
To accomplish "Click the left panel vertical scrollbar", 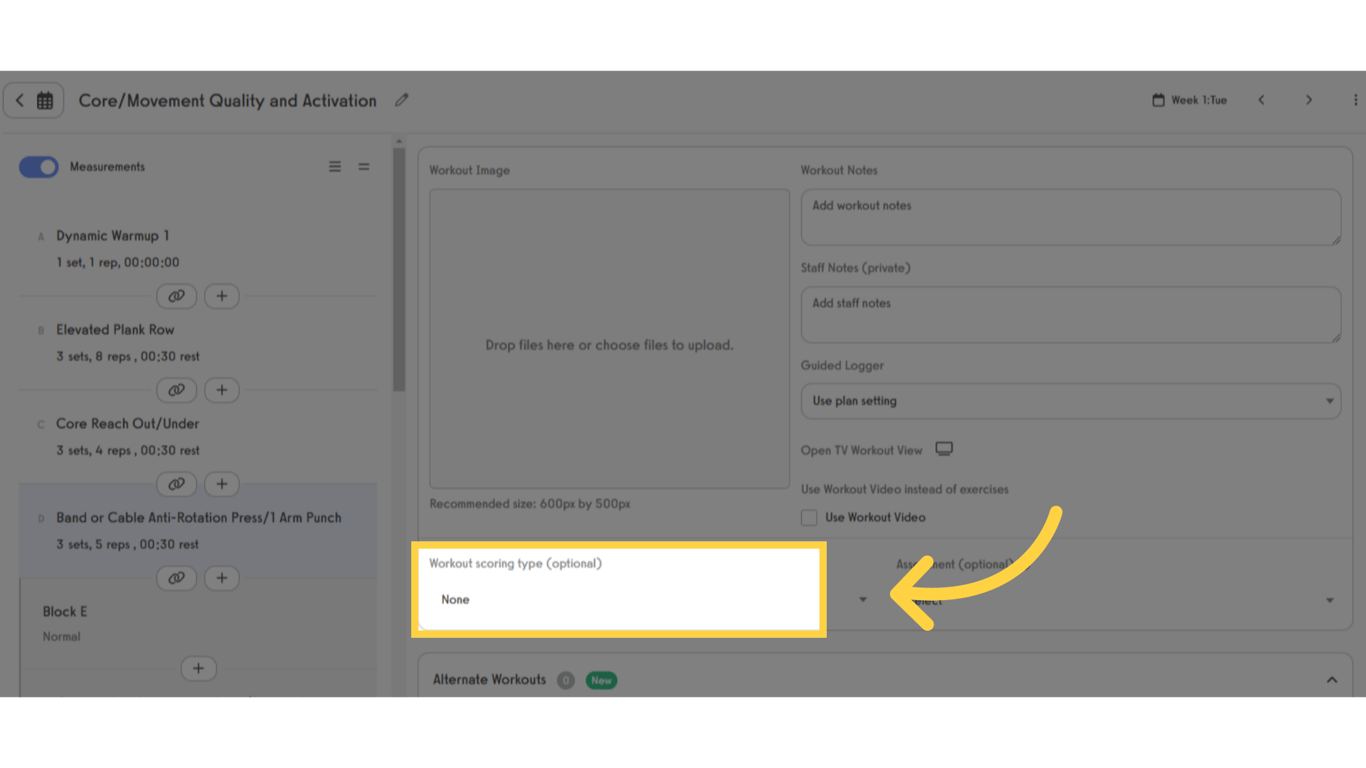I will tap(399, 270).
